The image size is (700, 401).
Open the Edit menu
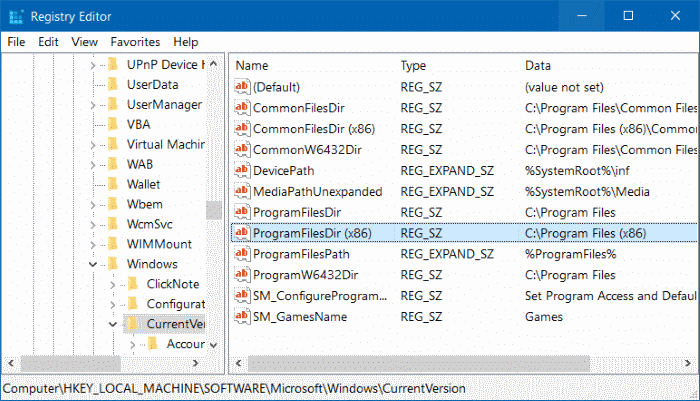click(x=48, y=42)
